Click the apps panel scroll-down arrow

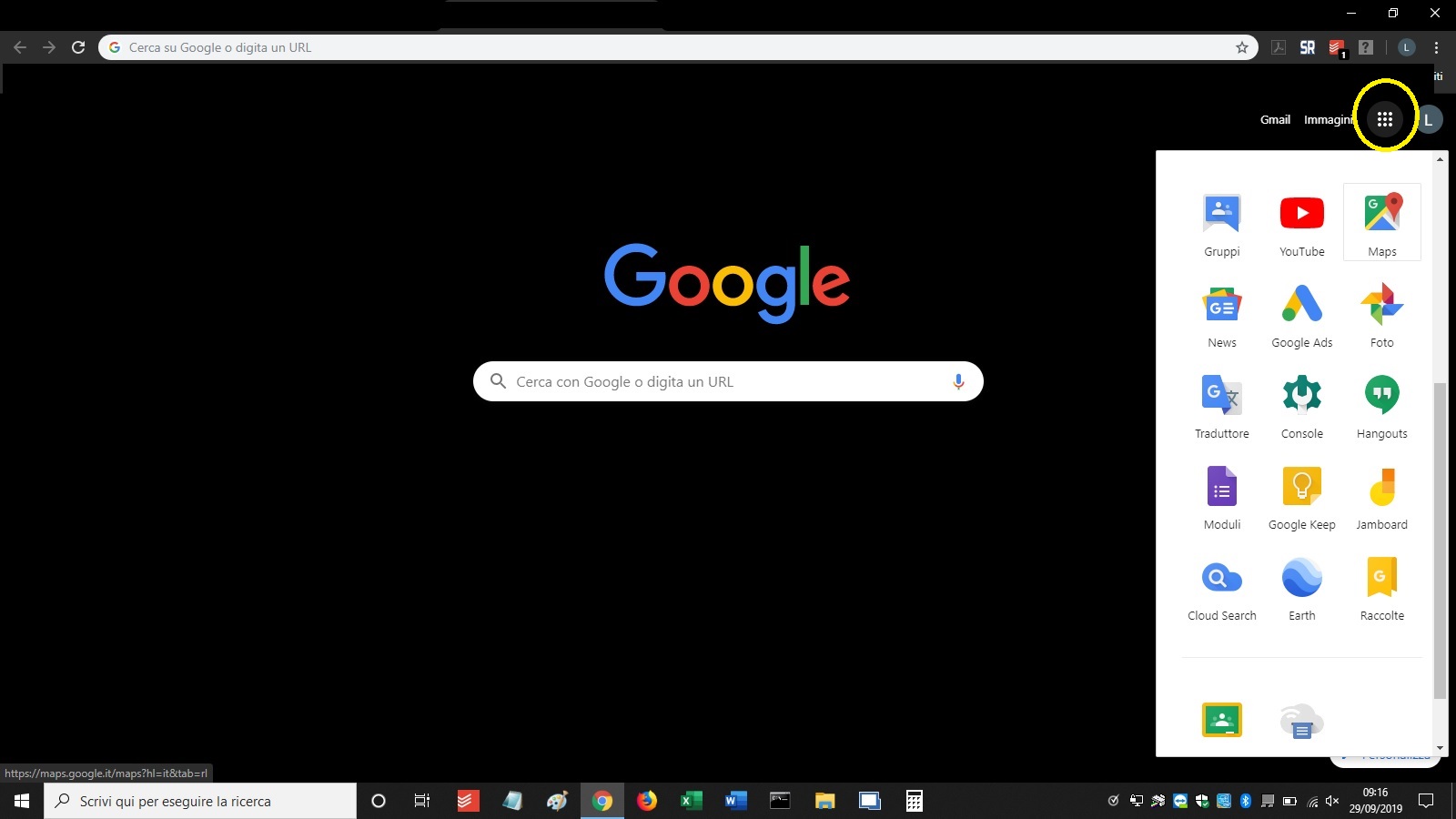point(1440,748)
